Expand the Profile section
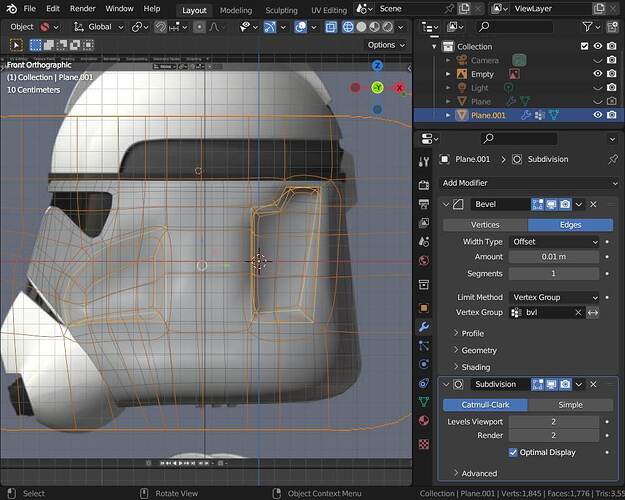The height and width of the screenshot is (500, 625). tap(468, 333)
